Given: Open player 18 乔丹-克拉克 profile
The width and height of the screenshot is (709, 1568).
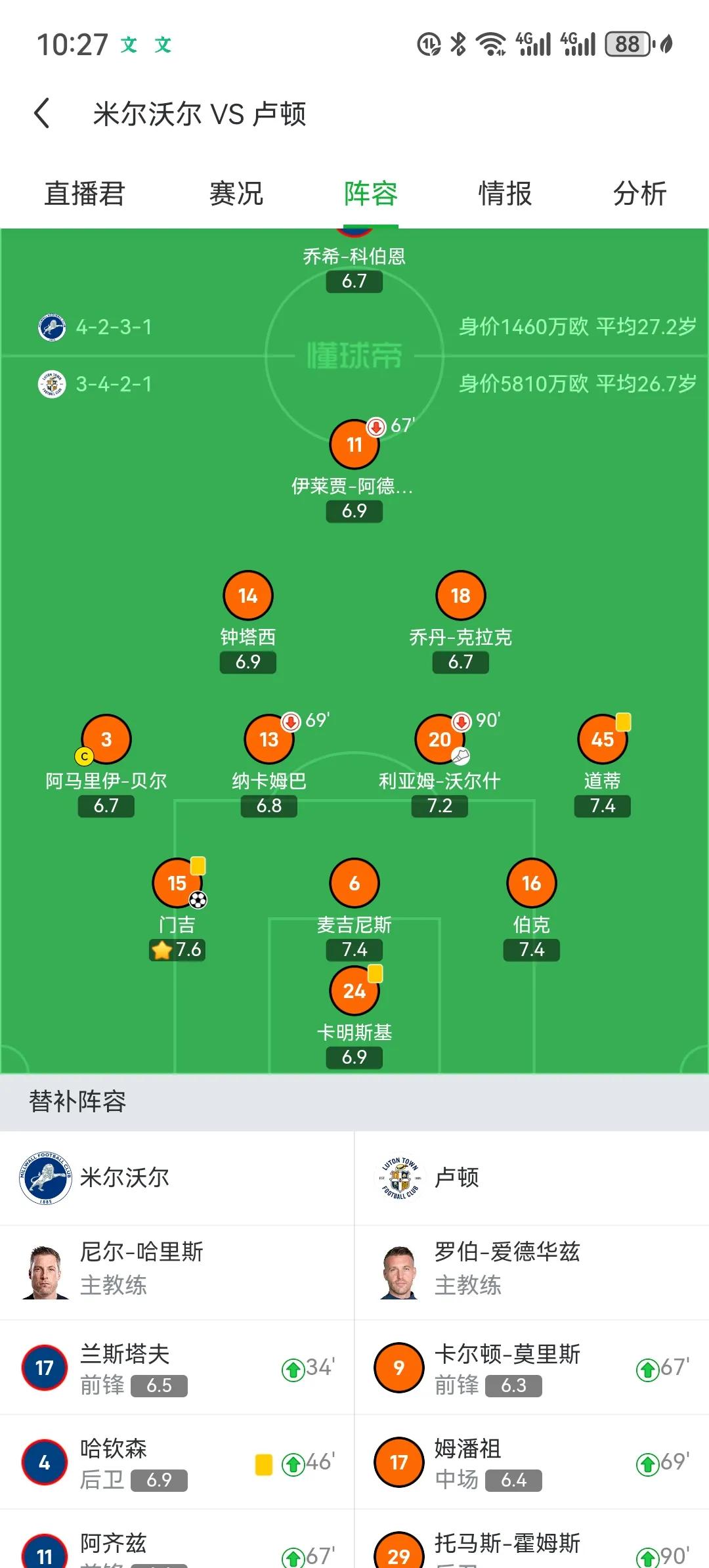Looking at the screenshot, I should 461,596.
